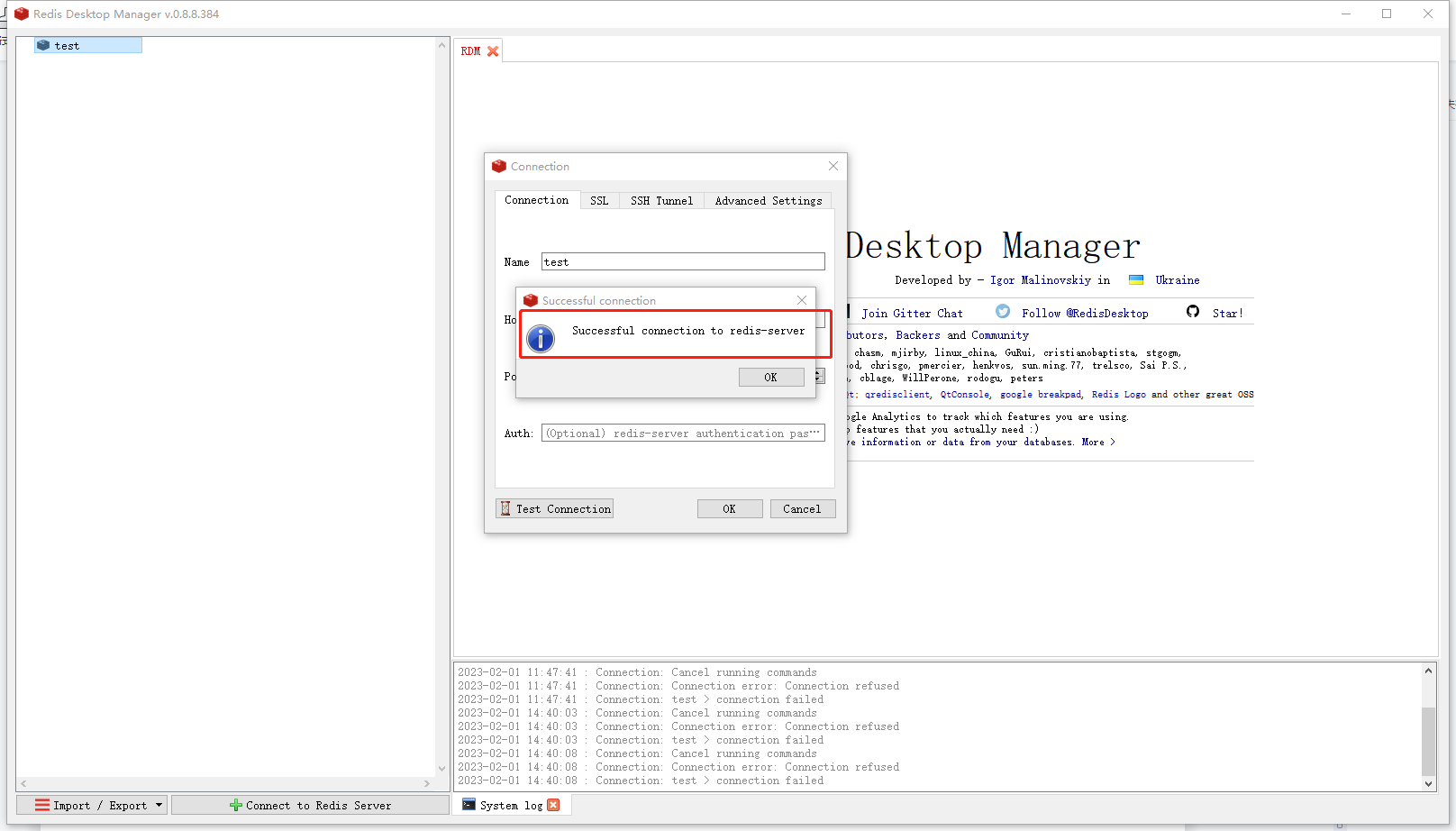Close the Successful connection popup
The image size is (1456, 831).
(802, 300)
